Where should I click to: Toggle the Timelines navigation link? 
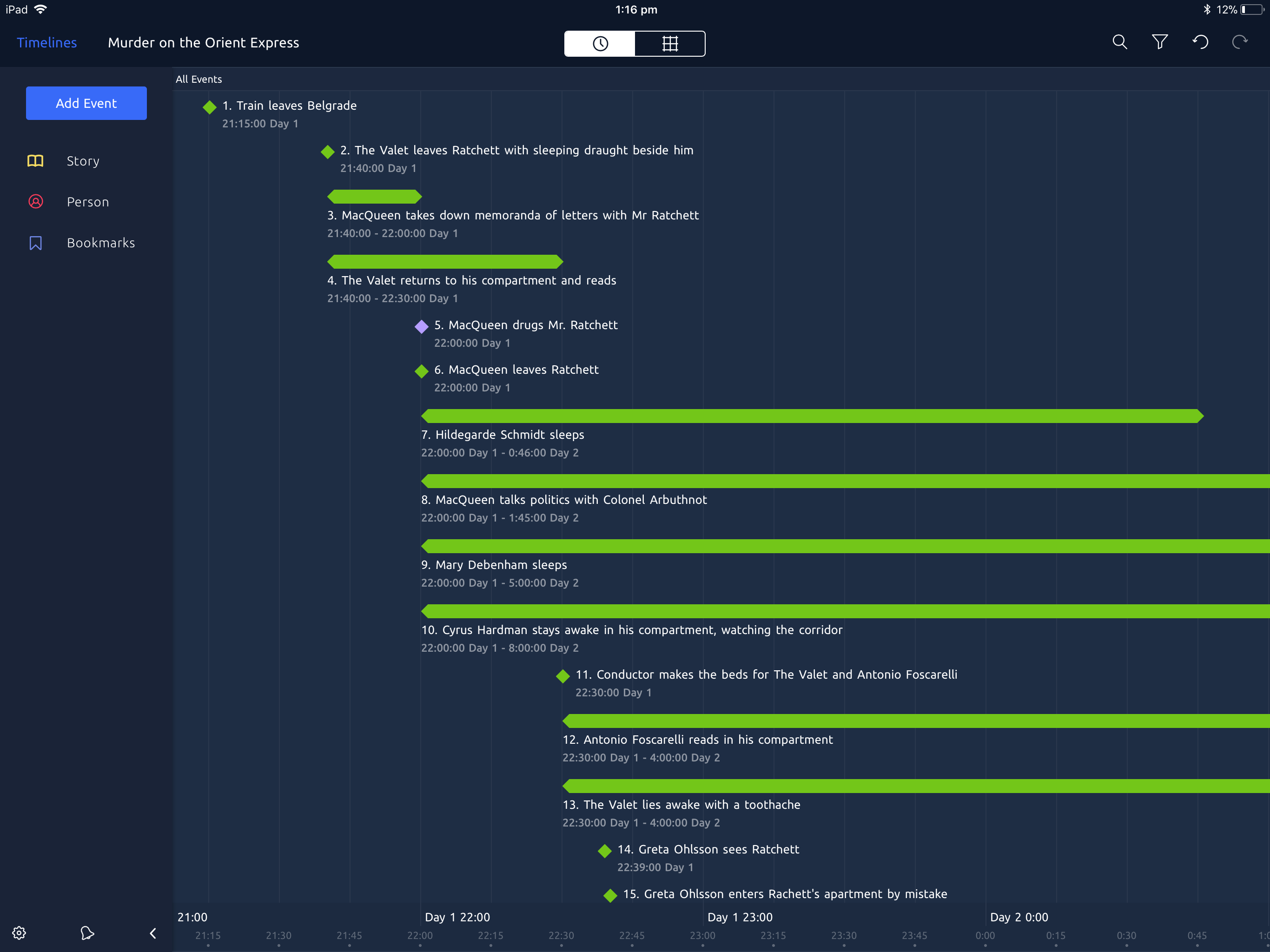click(47, 42)
